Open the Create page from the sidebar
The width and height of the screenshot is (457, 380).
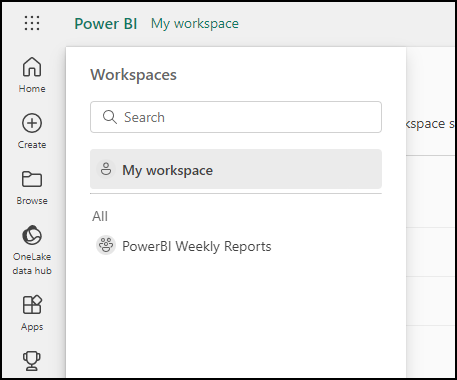pos(32,131)
